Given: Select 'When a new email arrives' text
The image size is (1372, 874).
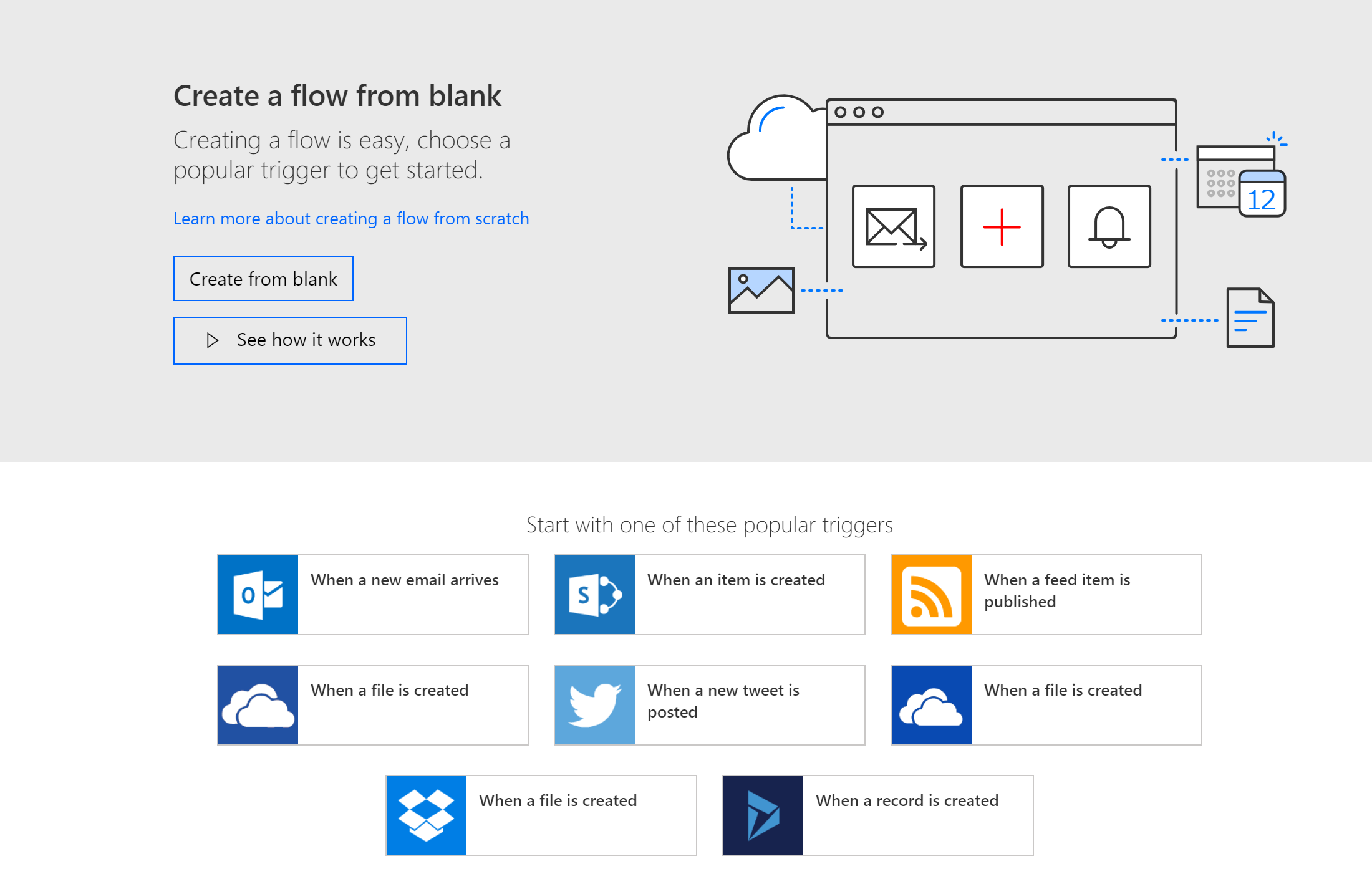Looking at the screenshot, I should coord(405,580).
